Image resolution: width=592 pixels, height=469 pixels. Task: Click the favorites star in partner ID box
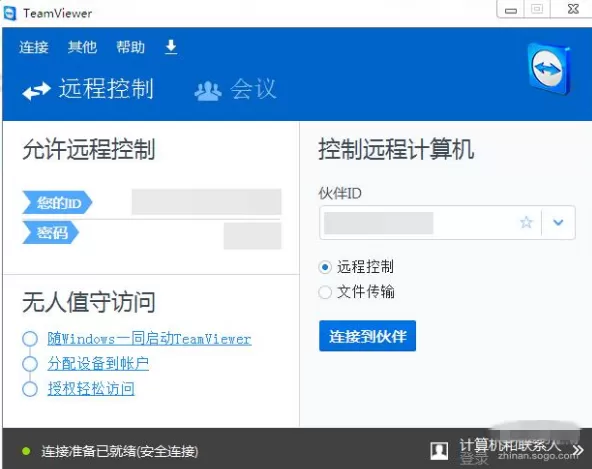click(x=526, y=222)
